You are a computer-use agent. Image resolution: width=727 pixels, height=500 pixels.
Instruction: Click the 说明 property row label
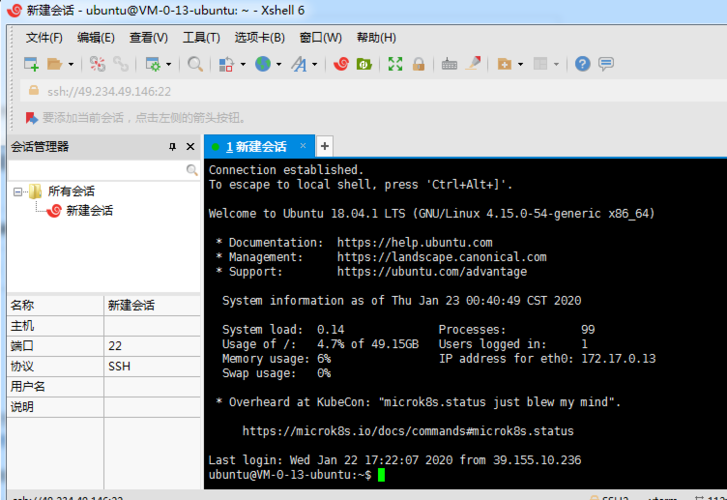pyautogui.click(x=22, y=407)
